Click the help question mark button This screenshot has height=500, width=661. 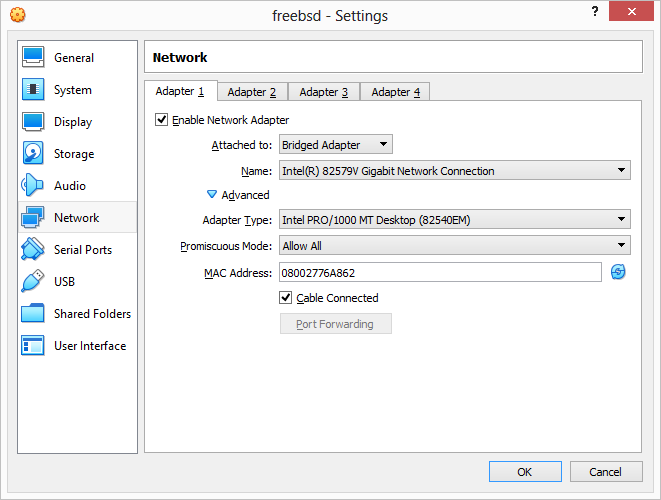[595, 11]
